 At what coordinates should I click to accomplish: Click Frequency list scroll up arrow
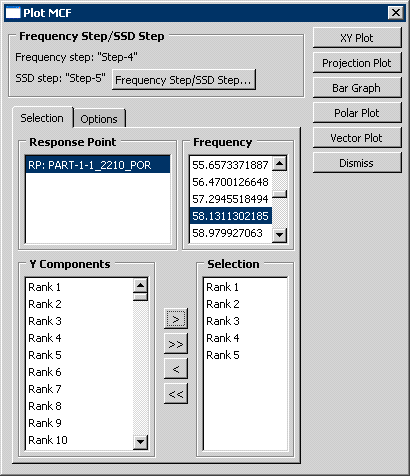pyautogui.click(x=279, y=164)
